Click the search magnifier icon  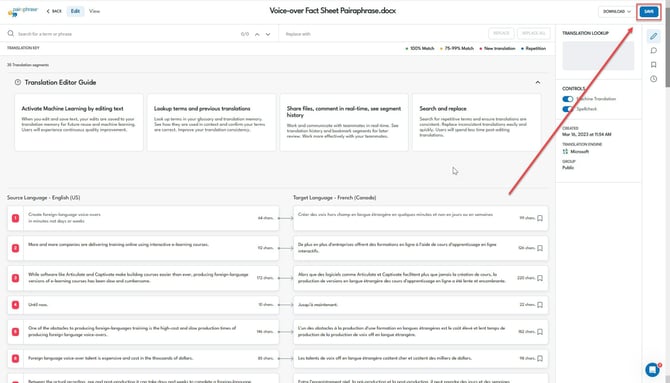11,33
